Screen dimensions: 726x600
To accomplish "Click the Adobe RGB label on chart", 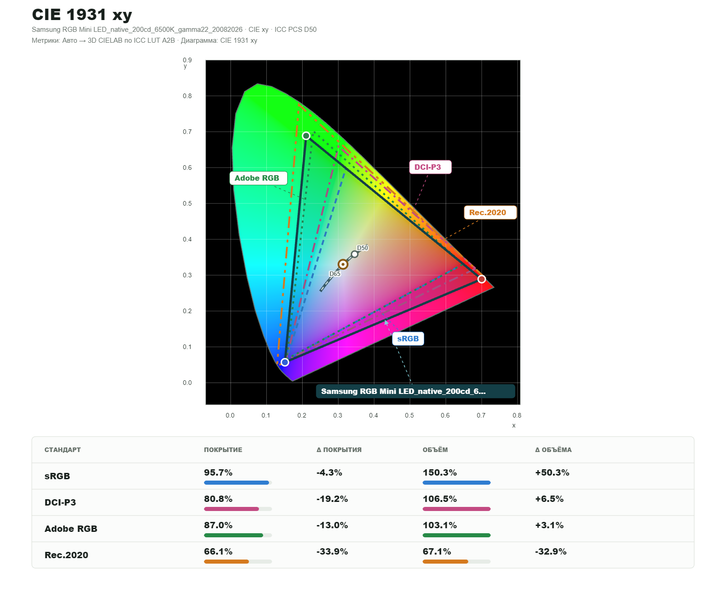I will (258, 178).
